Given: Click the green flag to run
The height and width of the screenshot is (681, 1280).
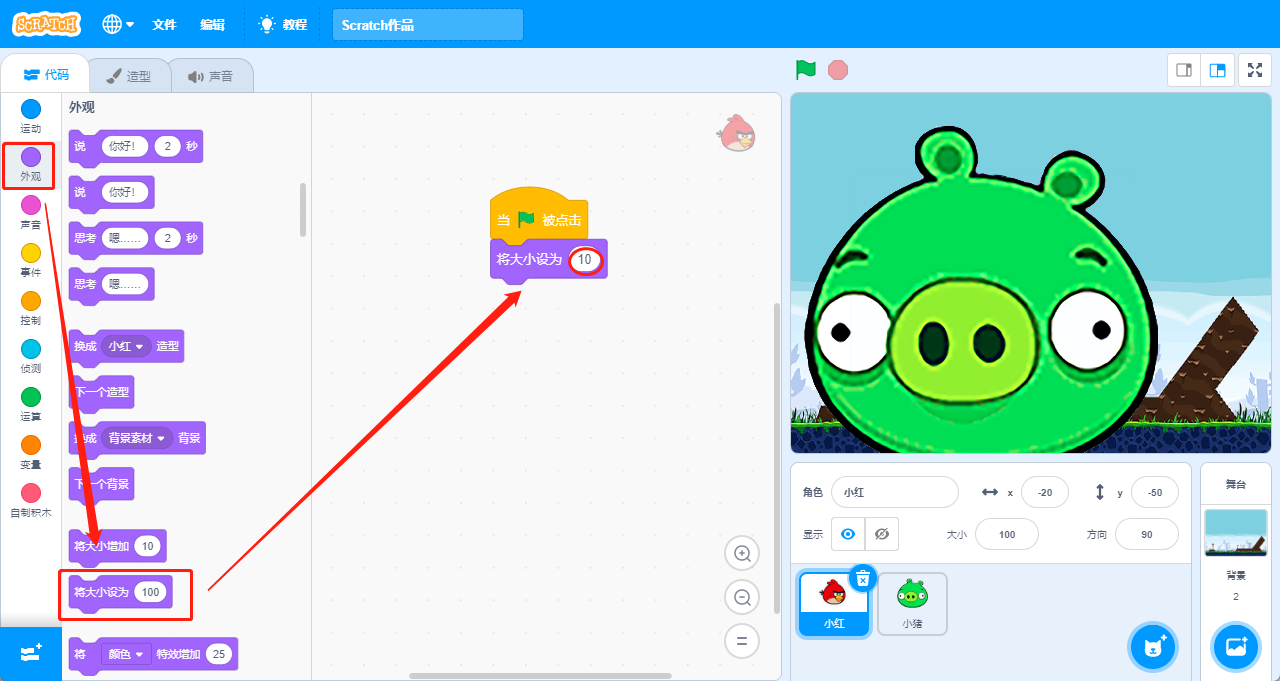Looking at the screenshot, I should [806, 70].
